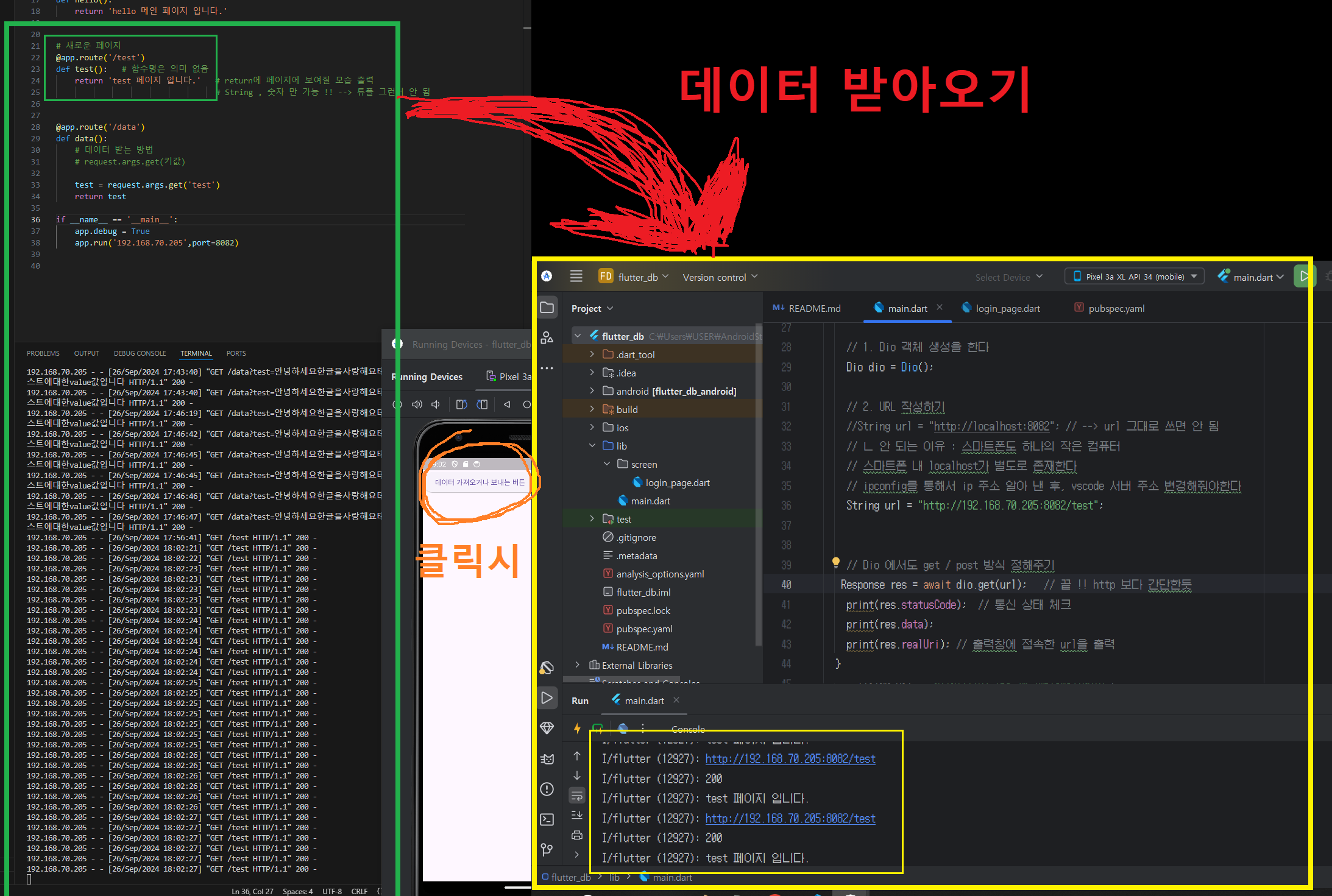Open the main menu hamburger icon
Viewport: 1332px width, 896px height.
click(576, 276)
